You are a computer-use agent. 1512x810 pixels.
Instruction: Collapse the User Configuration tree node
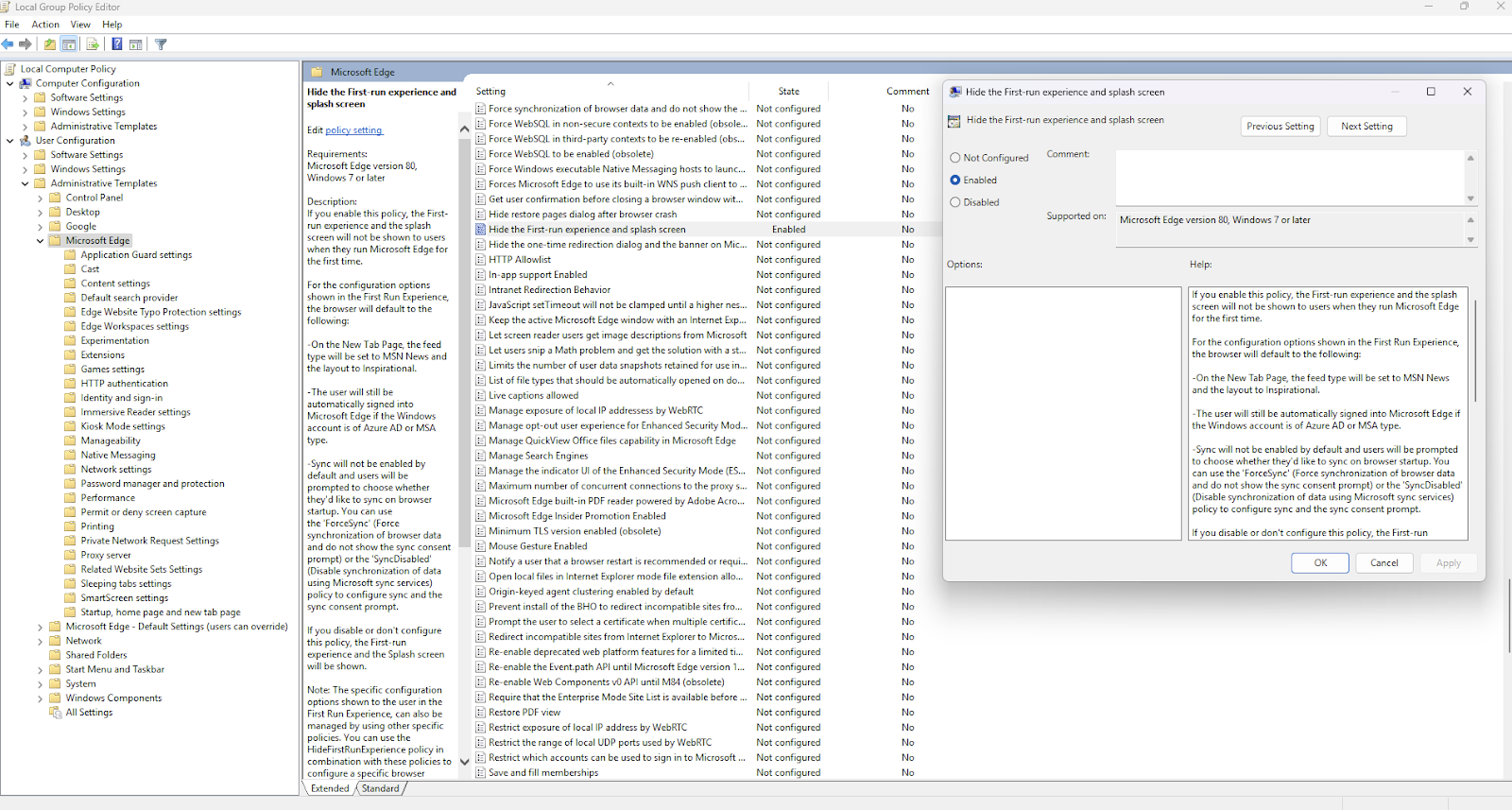[x=10, y=141]
